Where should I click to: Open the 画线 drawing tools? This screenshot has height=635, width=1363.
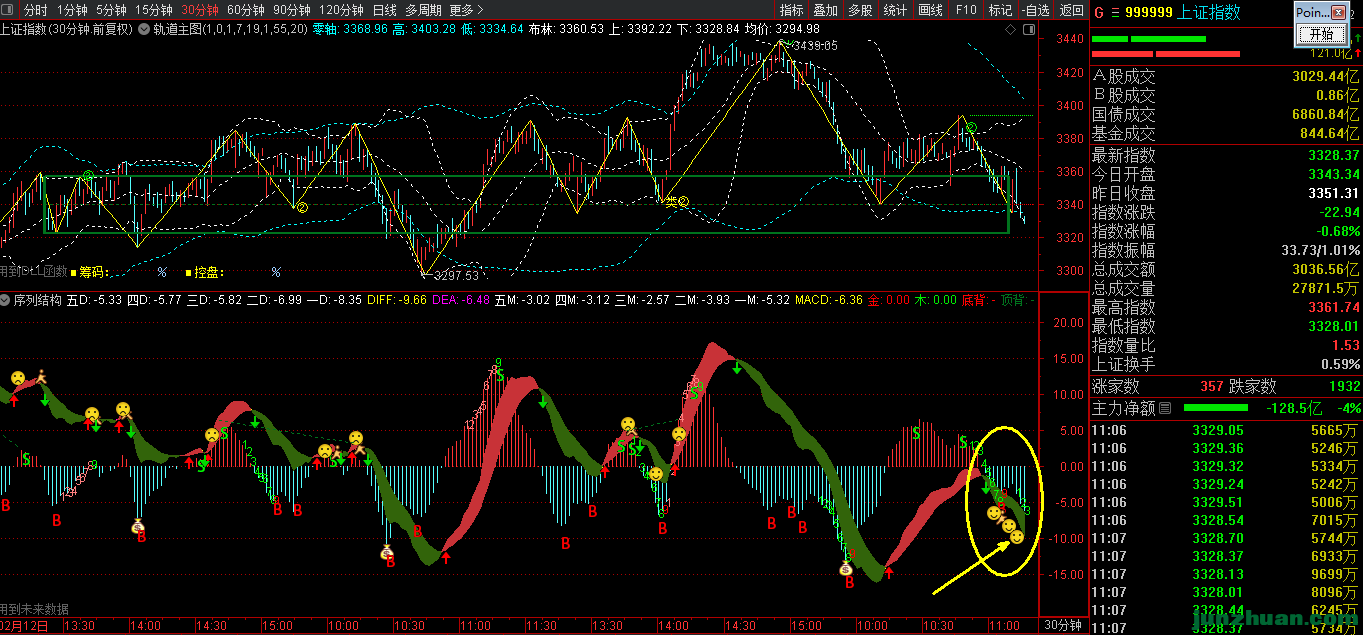tap(930, 10)
